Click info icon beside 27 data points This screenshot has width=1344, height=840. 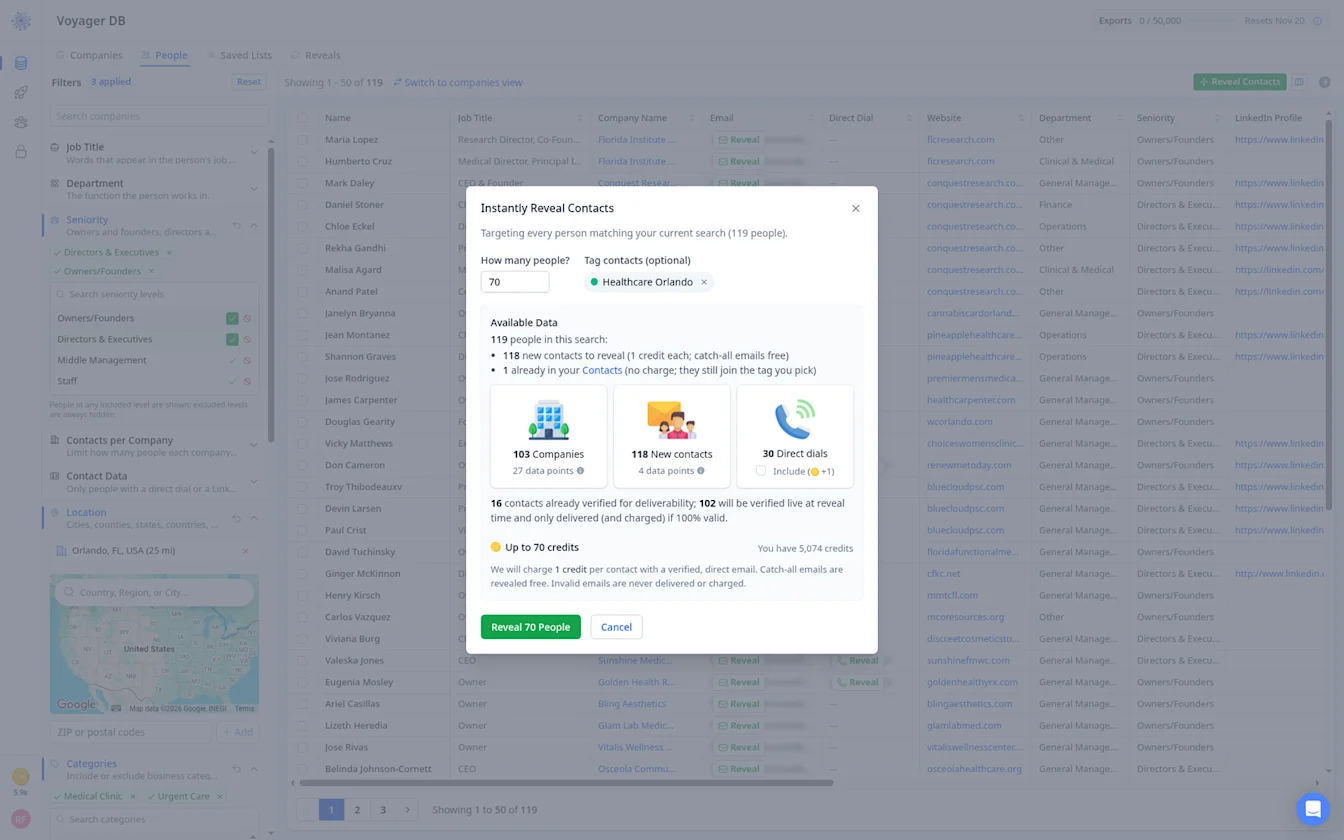pos(580,471)
